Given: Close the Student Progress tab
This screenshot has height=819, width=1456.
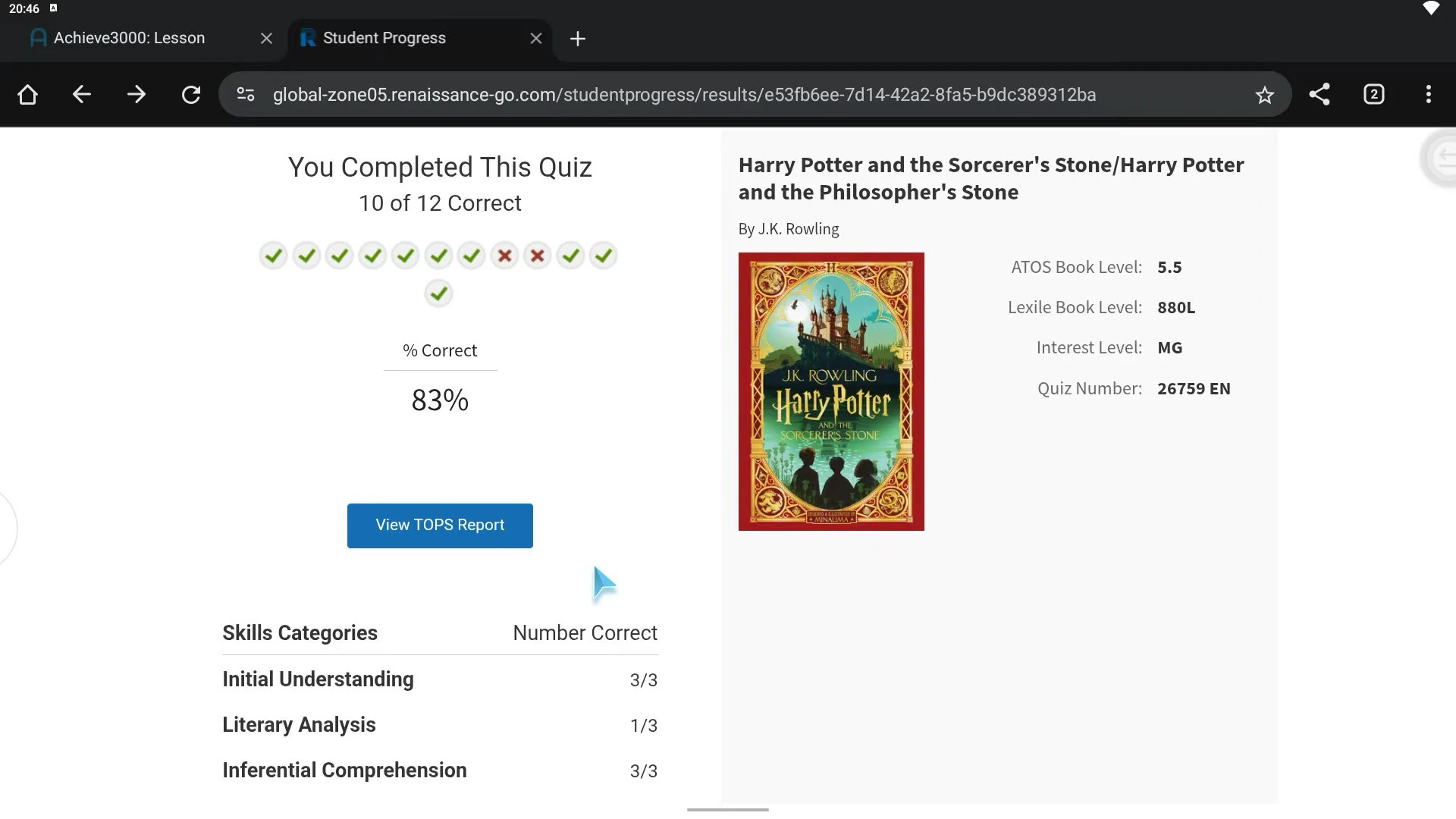Looking at the screenshot, I should [536, 39].
